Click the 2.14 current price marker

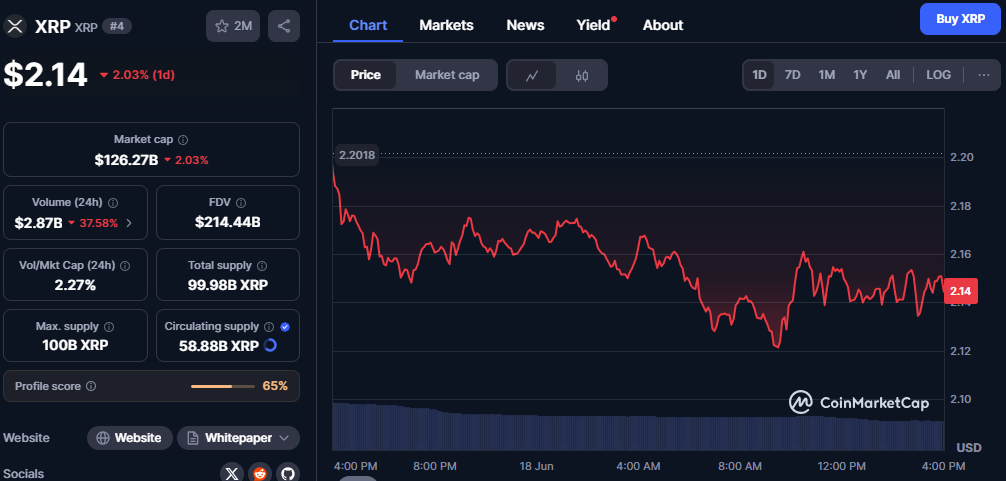[960, 291]
